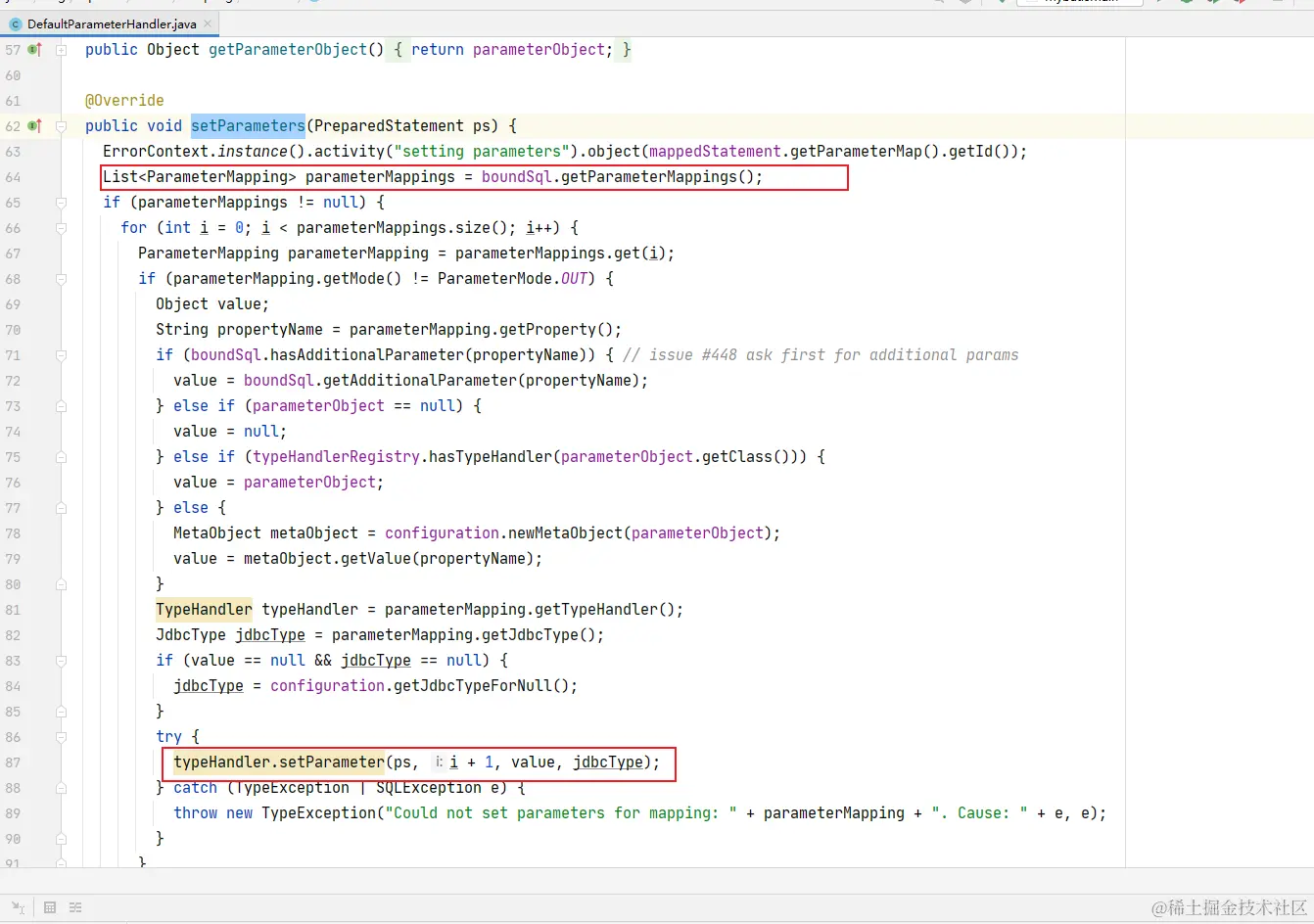Click ErrorContext on line 63
This screenshot has height=924, width=1314.
156,151
